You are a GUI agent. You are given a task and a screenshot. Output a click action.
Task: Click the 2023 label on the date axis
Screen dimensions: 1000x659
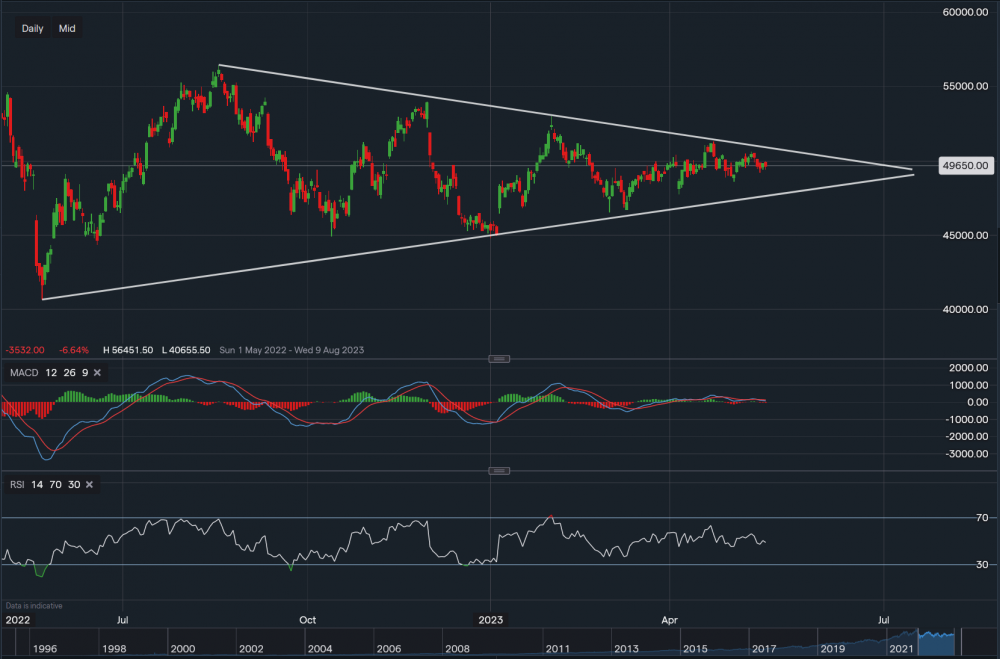click(x=489, y=620)
